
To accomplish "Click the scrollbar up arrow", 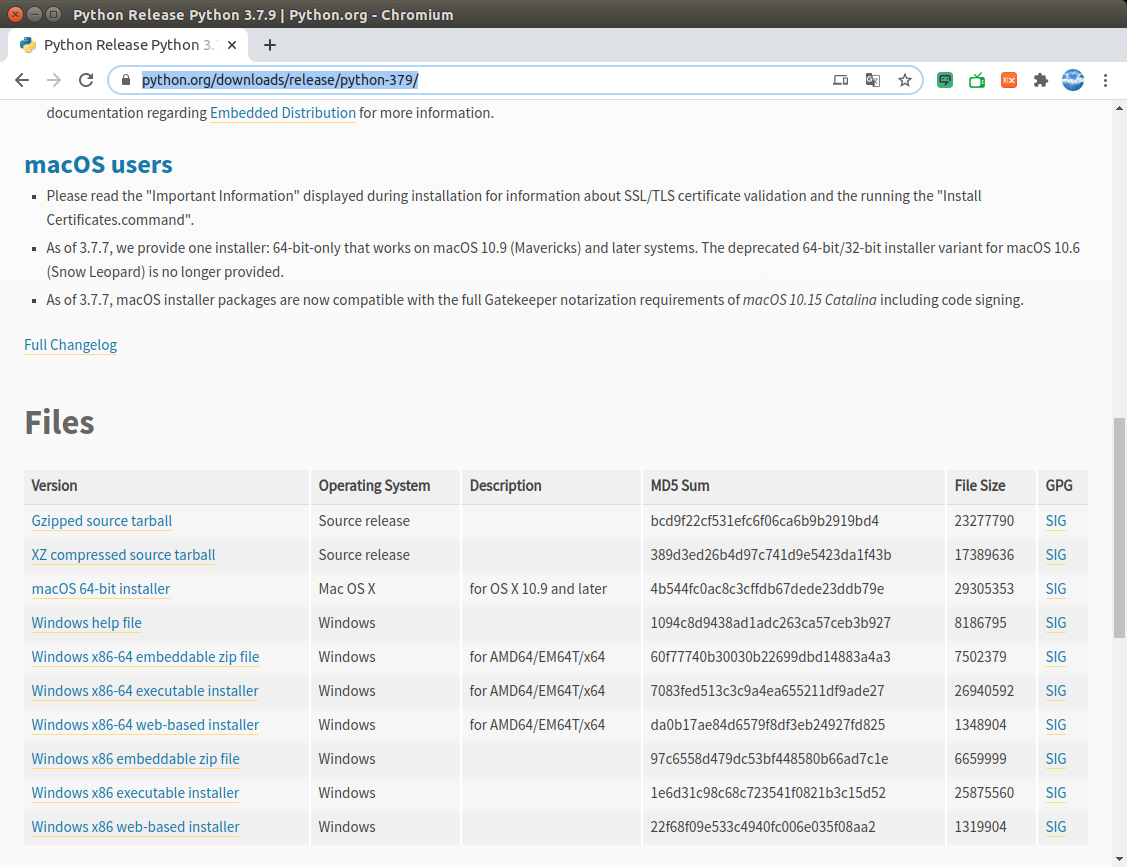I will [1119, 108].
